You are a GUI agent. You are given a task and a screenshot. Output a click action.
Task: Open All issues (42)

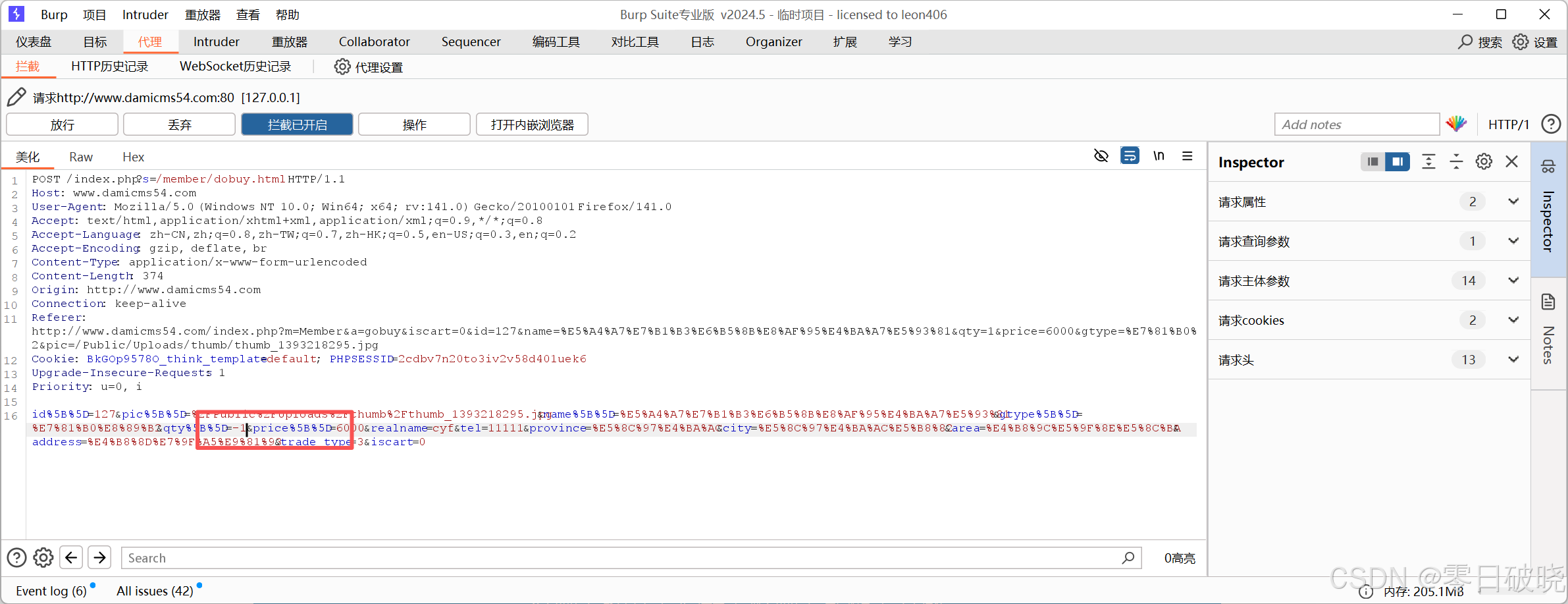coord(155,591)
